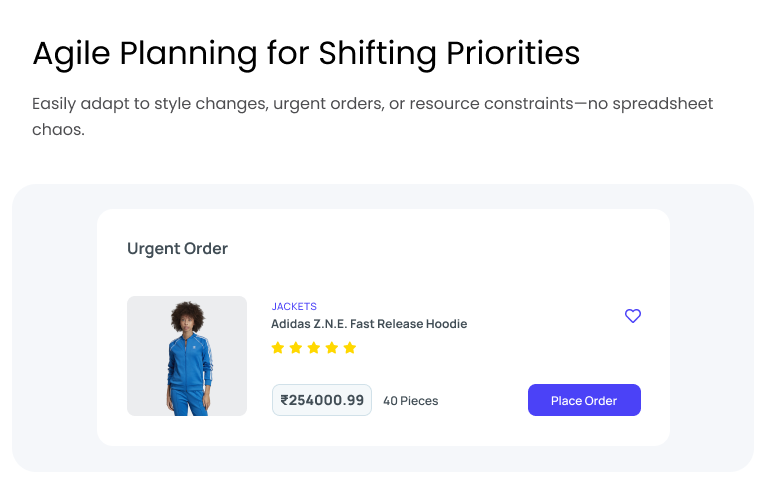
Task: Select the fifth rating star
Action: click(350, 348)
